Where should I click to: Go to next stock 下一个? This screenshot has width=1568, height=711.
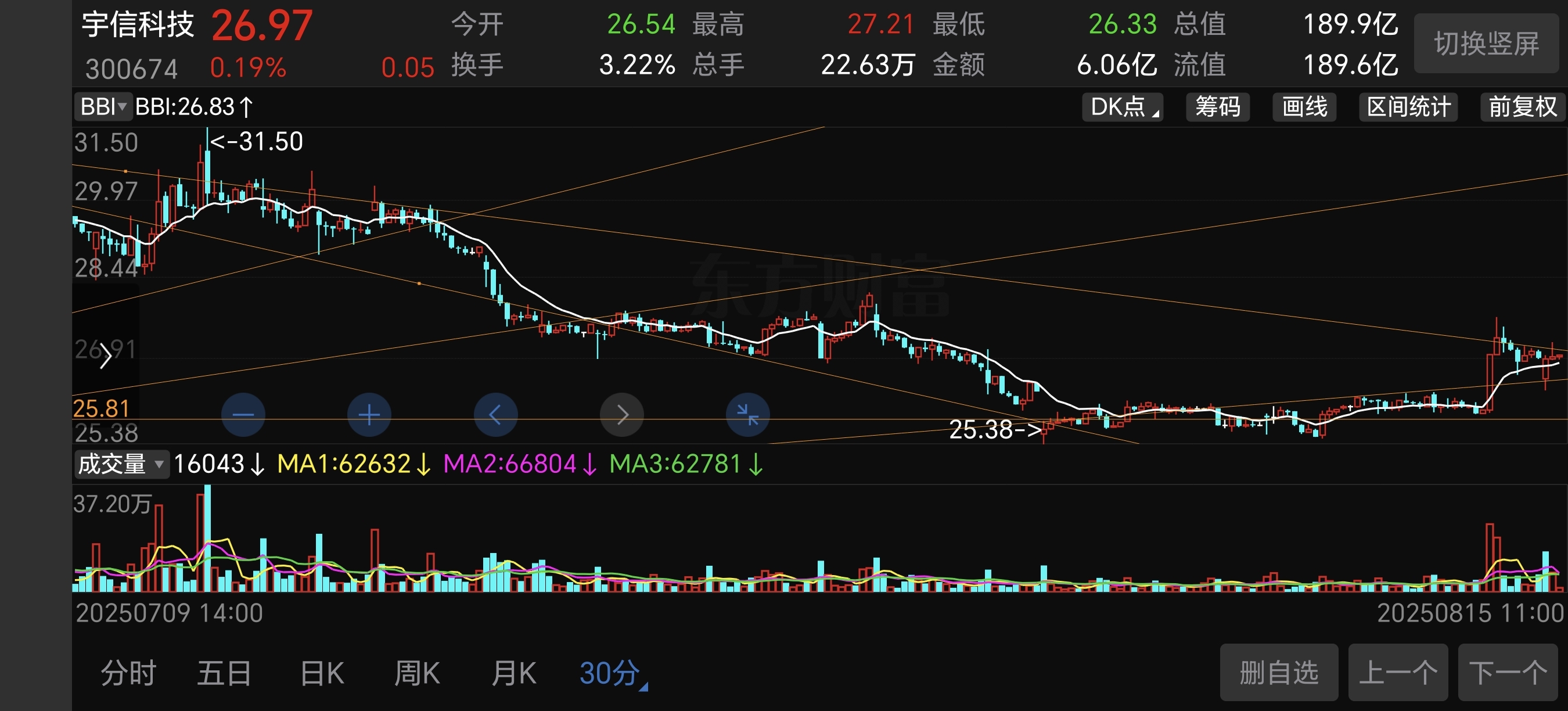pyautogui.click(x=1508, y=673)
